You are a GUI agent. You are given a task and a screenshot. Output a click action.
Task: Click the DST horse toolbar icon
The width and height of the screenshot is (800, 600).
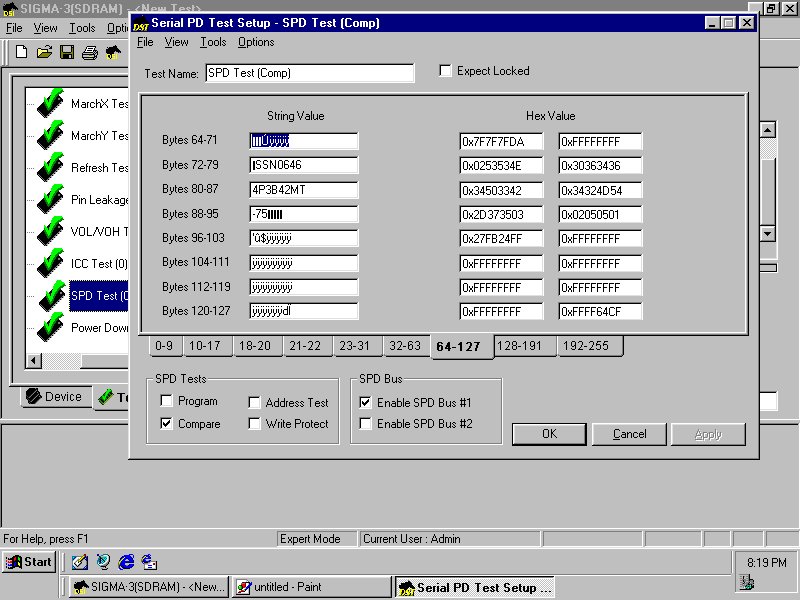click(x=114, y=52)
